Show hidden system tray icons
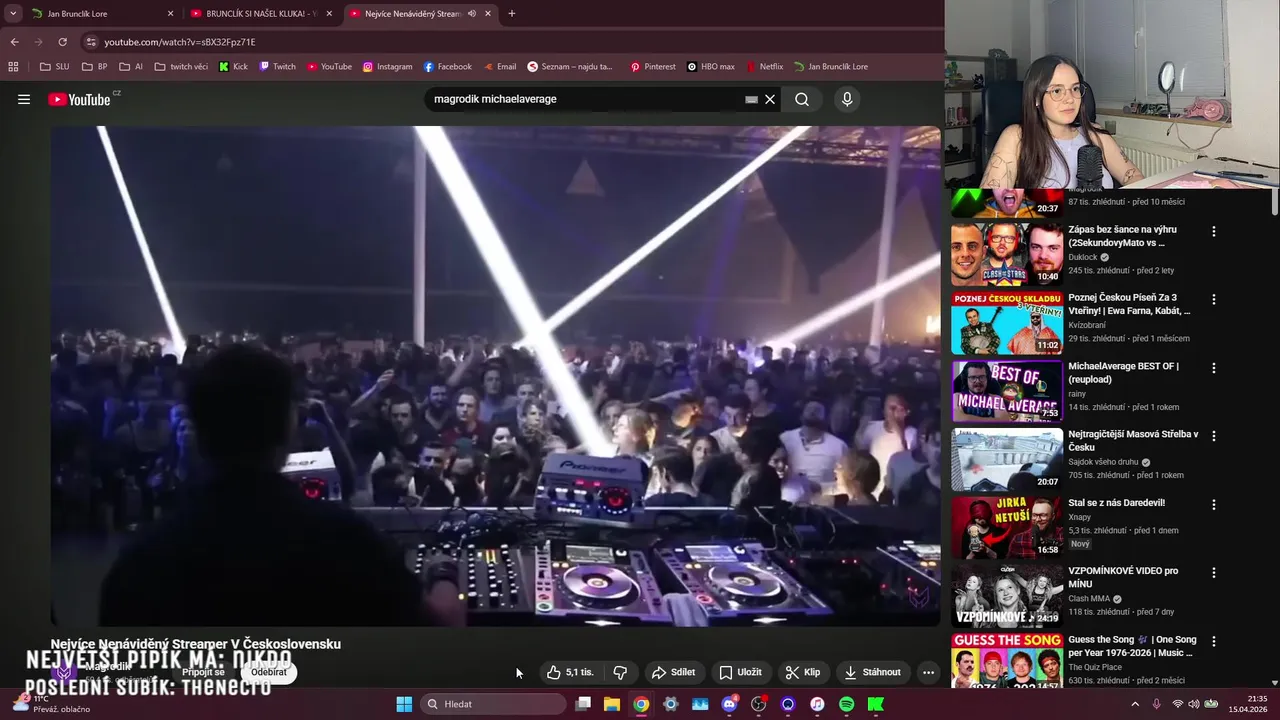The height and width of the screenshot is (720, 1280). point(1135,704)
